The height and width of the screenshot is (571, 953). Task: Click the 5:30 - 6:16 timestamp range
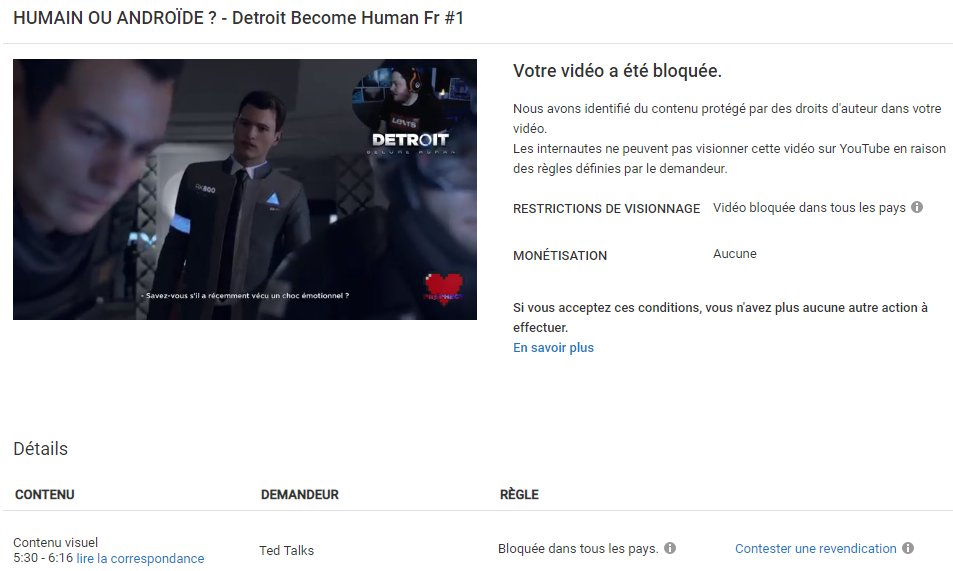(x=43, y=558)
